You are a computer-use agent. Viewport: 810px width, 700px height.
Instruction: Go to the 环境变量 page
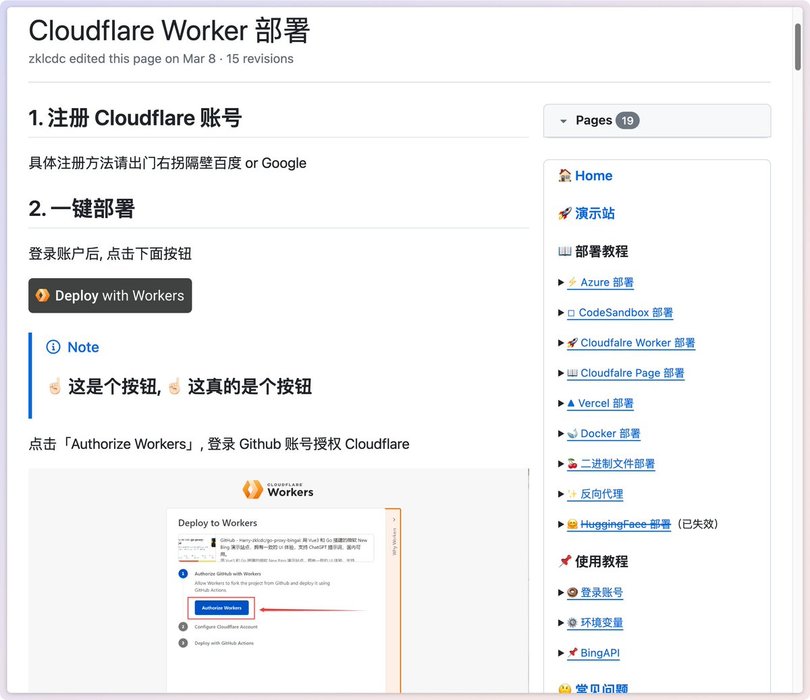point(601,623)
